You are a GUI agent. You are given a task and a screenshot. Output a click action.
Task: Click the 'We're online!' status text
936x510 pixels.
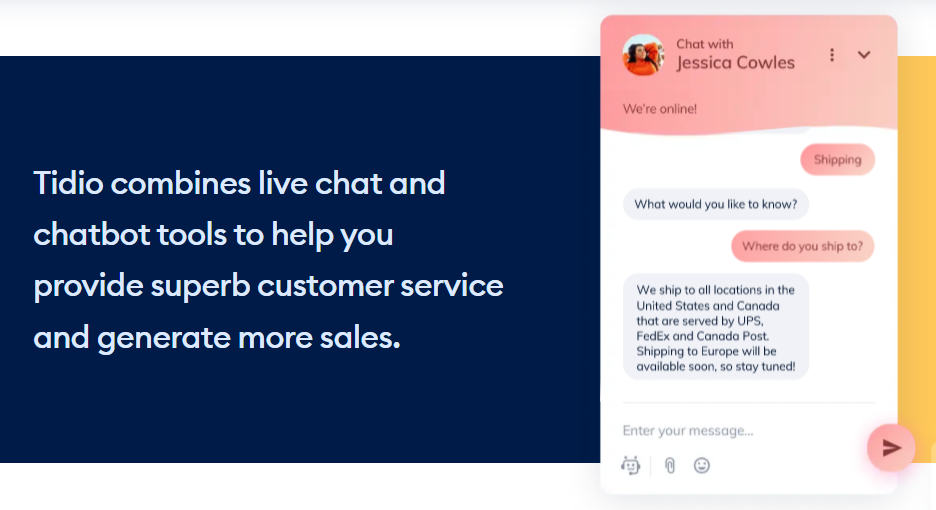click(660, 109)
